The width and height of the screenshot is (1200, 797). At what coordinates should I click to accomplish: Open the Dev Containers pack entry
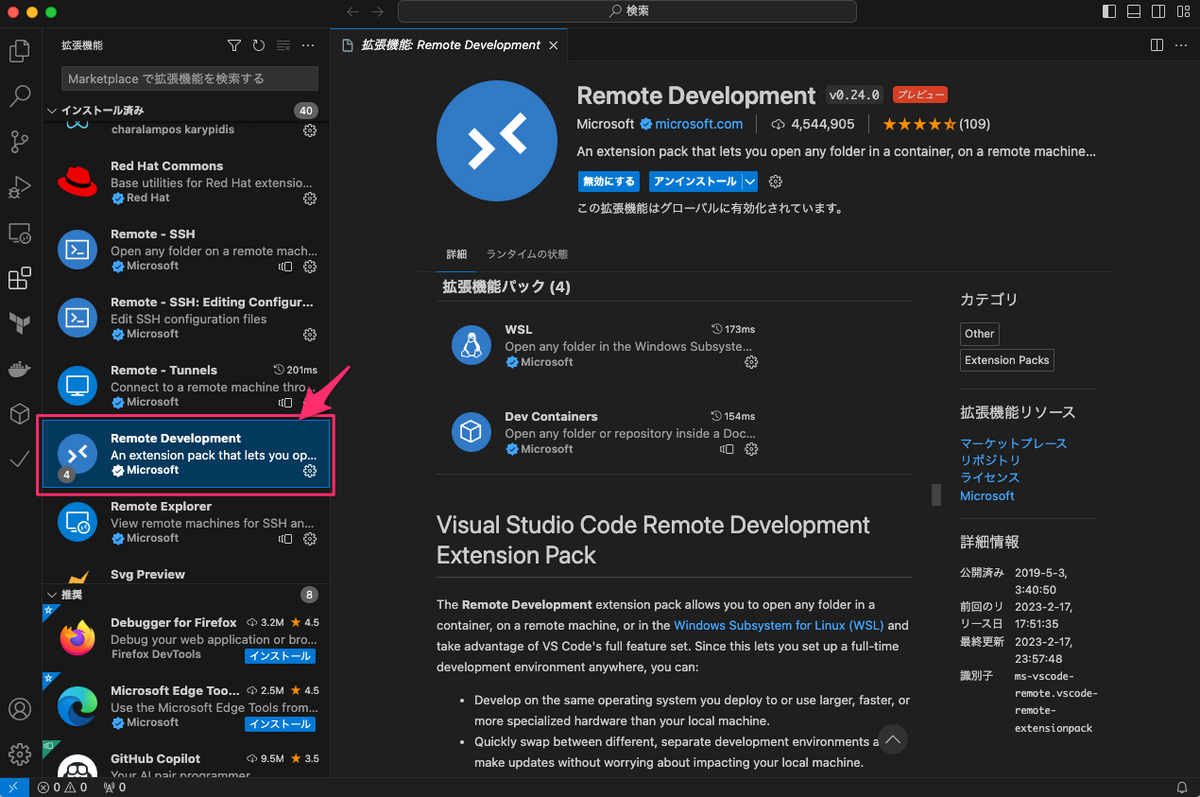604,432
